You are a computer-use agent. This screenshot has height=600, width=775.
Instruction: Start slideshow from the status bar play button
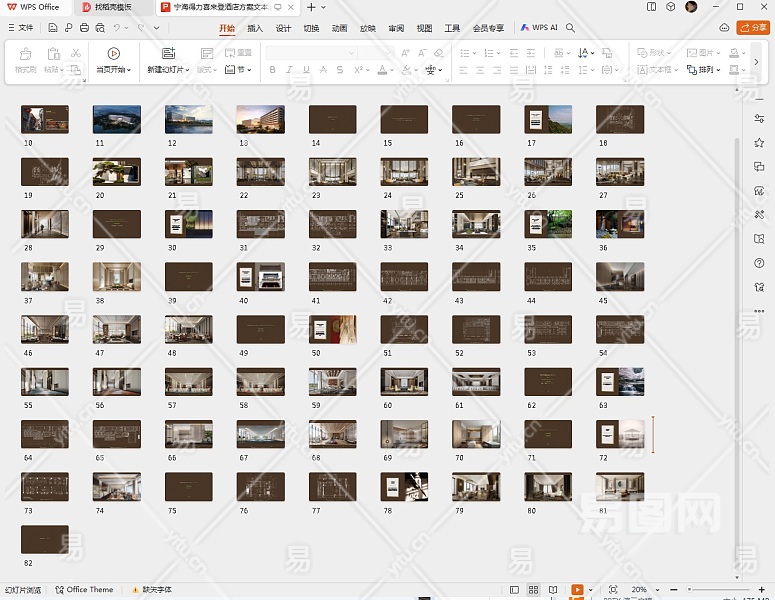coord(577,590)
